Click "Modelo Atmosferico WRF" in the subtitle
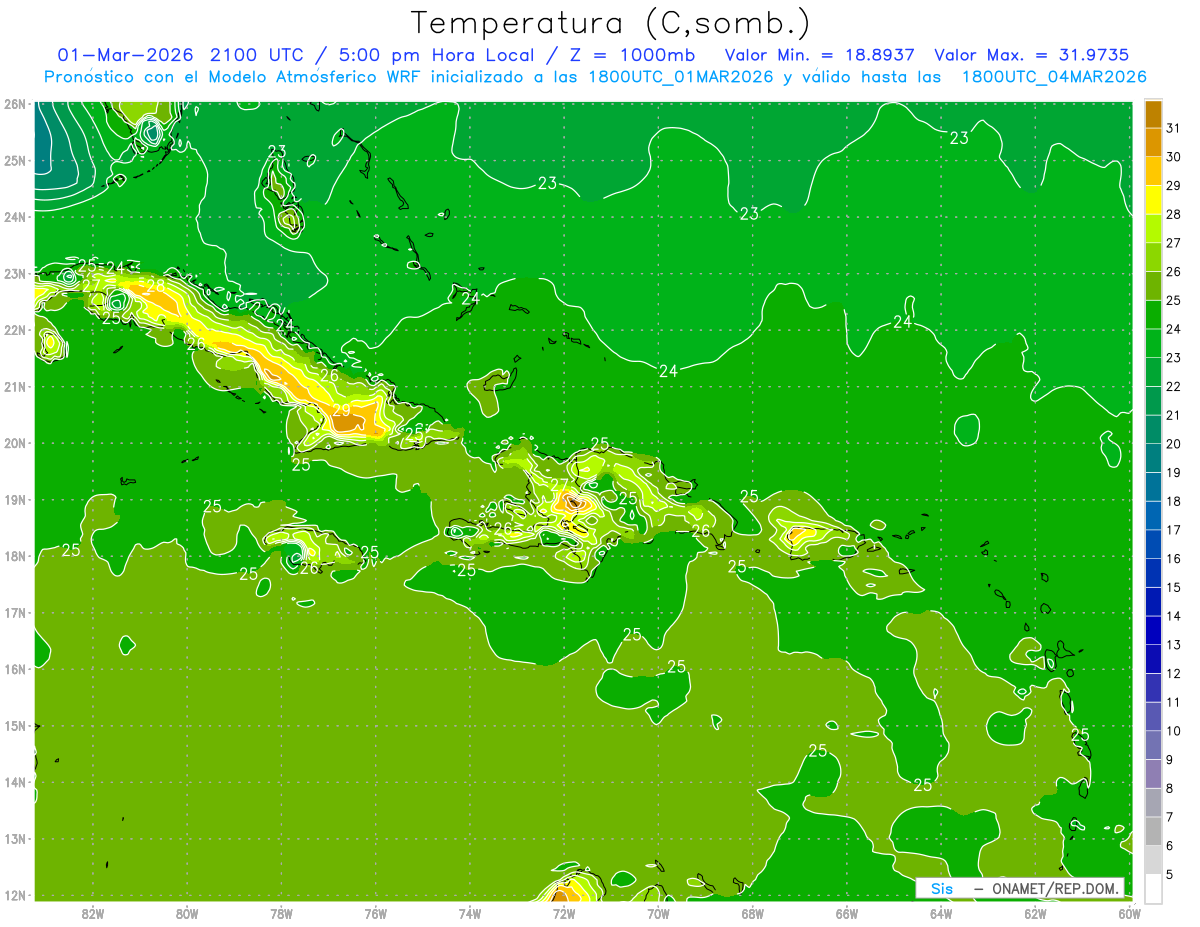Screen dimensions: 1200x927 [x=315, y=77]
